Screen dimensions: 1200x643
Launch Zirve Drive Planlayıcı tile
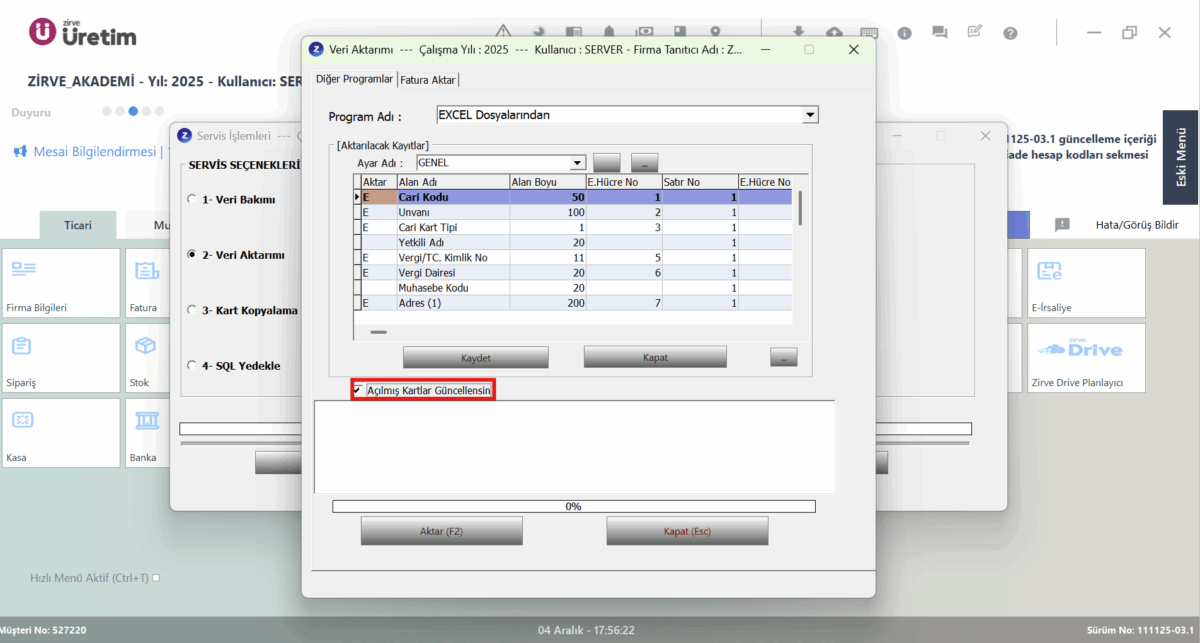point(1087,359)
